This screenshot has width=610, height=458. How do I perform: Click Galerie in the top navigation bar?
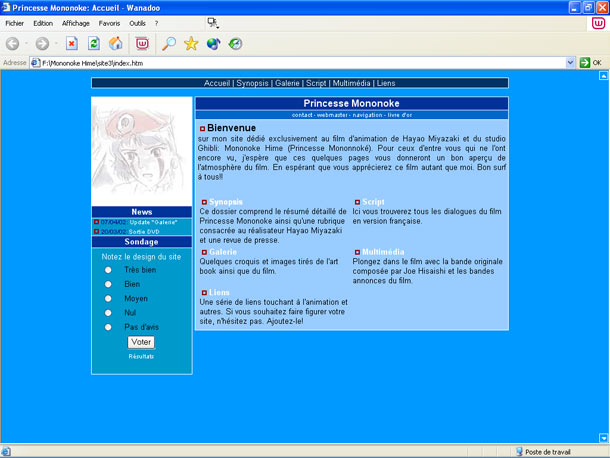(287, 83)
